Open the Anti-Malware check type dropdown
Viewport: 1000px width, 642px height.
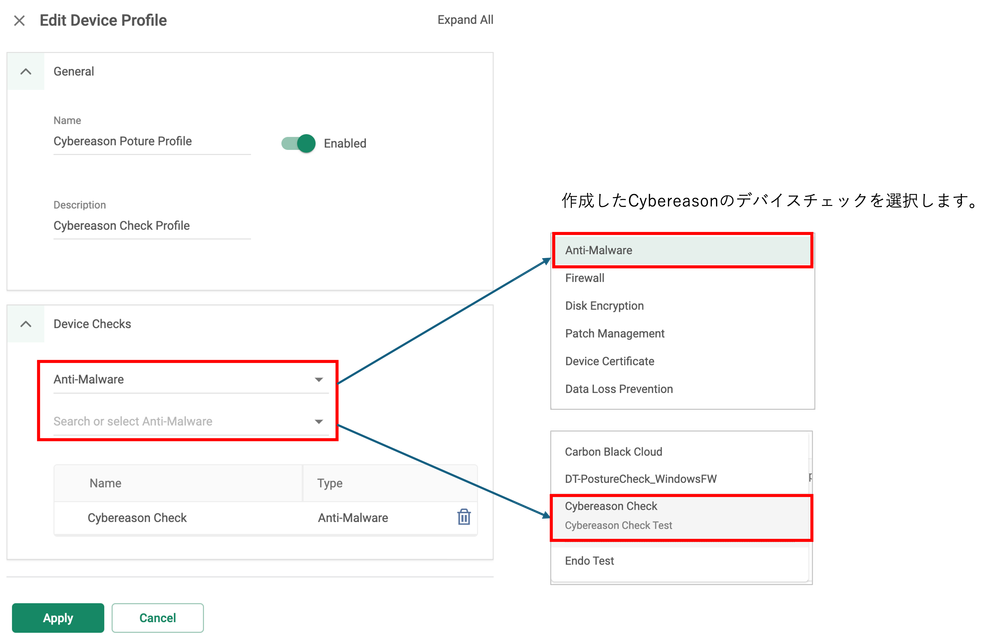tap(191, 380)
